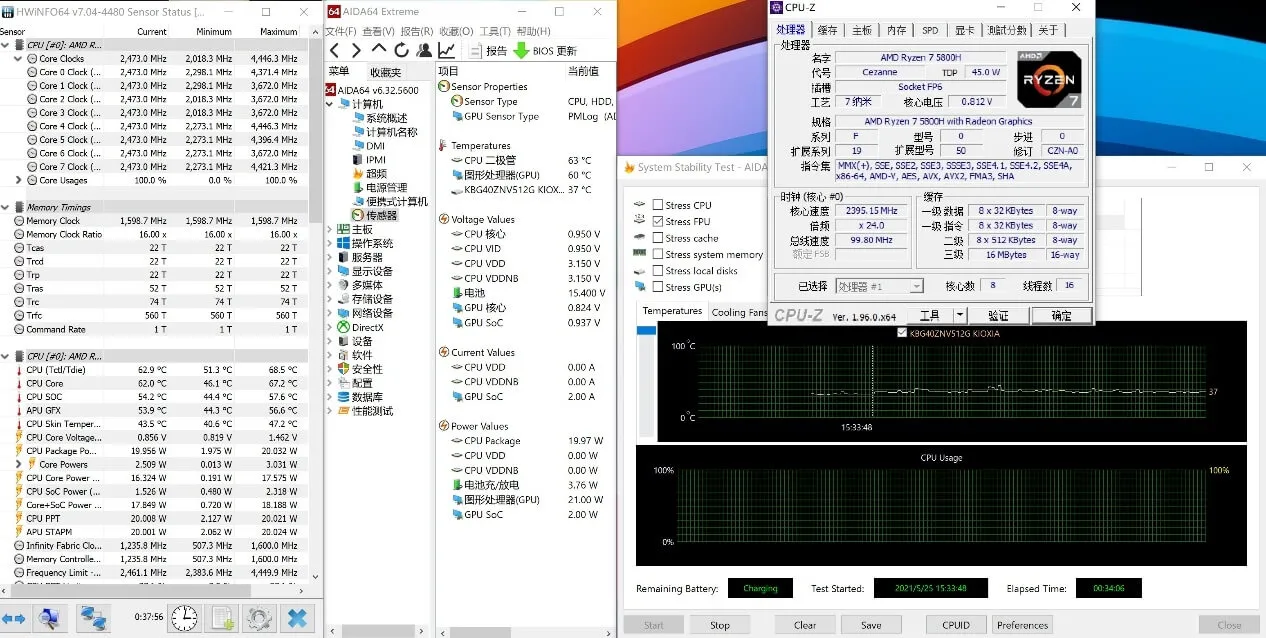Image resolution: width=1266 pixels, height=638 pixels.
Task: Expand 操作系统 node in AIDA64 tree
Action: (331, 243)
